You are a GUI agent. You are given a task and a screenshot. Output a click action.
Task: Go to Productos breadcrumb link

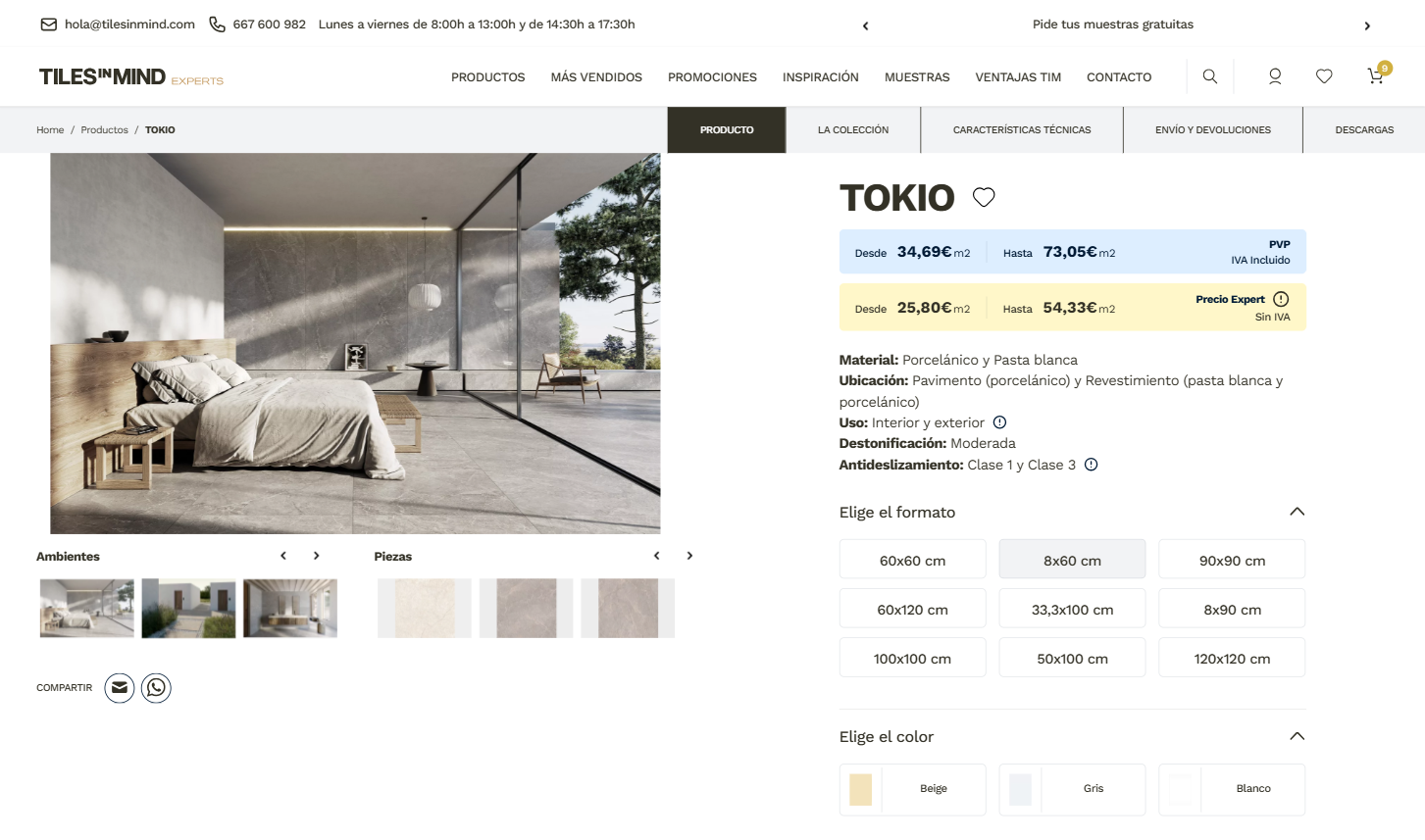(104, 129)
